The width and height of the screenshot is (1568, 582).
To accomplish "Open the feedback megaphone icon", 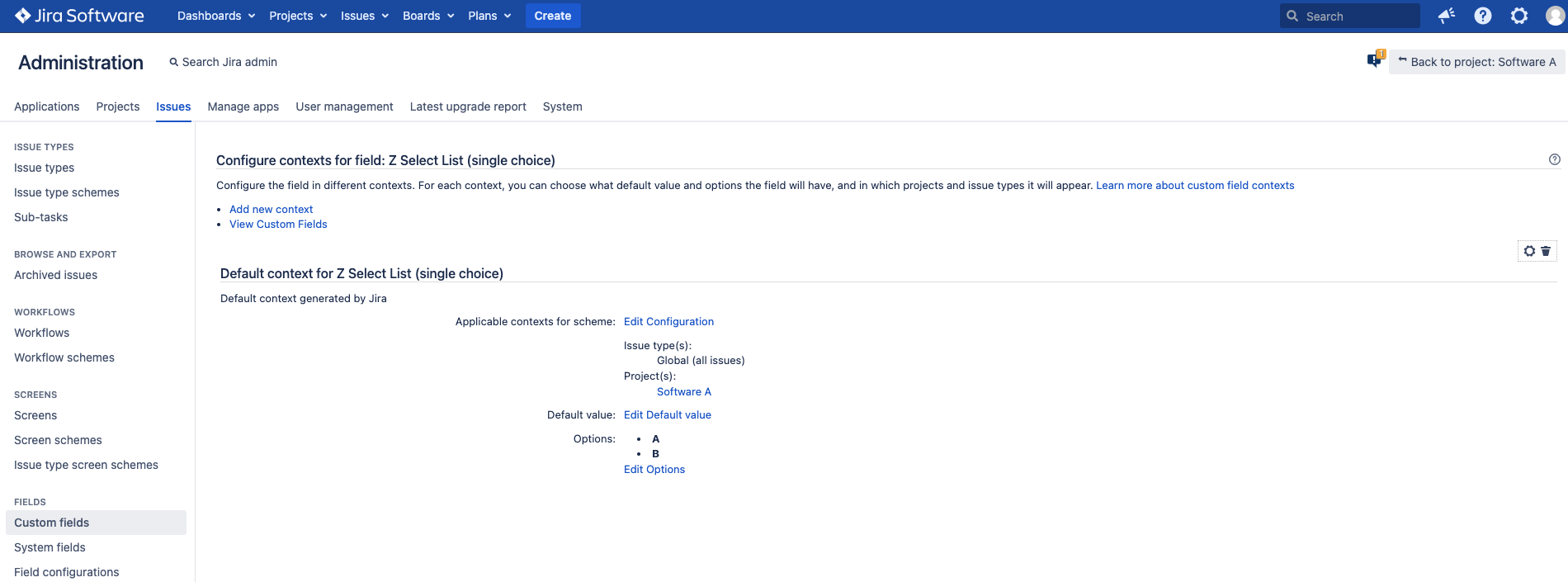I will 1447,16.
